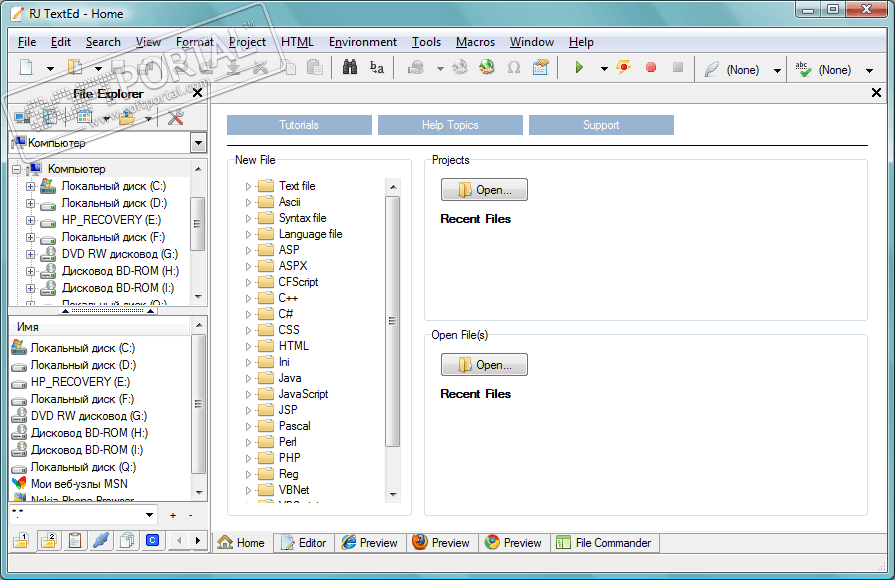
Task: Open File Explorer folder tab 1
Action: pos(21,540)
